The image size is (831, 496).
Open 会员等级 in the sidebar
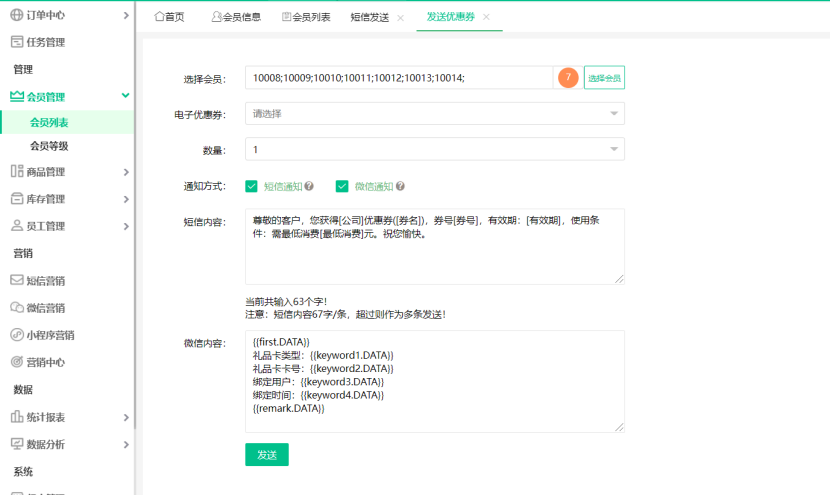tap(49, 146)
